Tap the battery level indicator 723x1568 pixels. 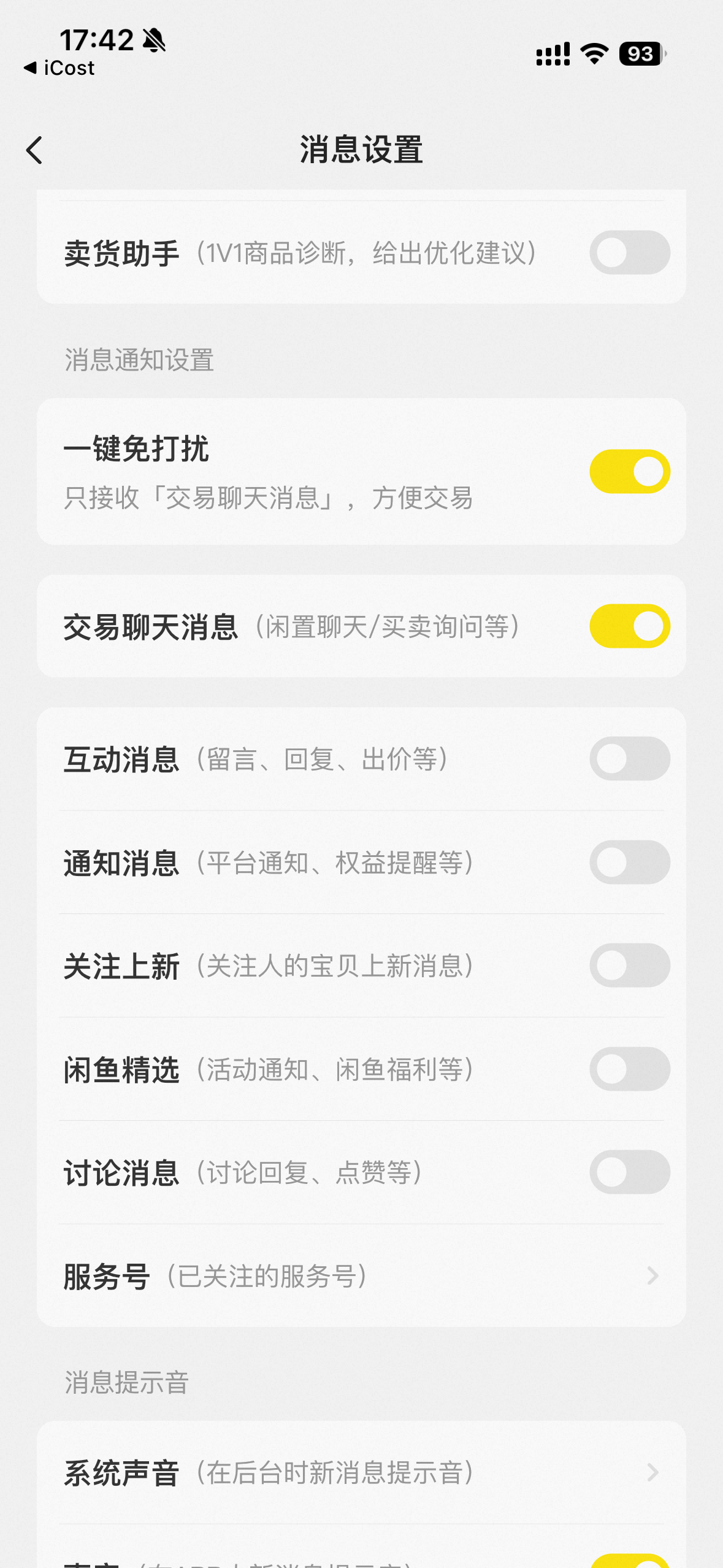pos(642,54)
